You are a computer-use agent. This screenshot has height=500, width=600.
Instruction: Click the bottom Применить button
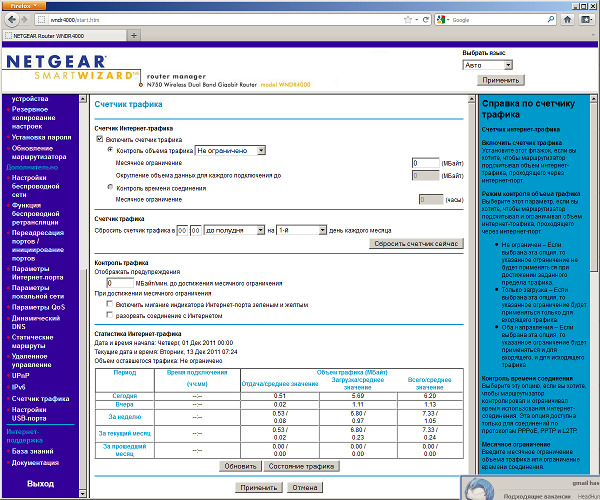coord(259,487)
